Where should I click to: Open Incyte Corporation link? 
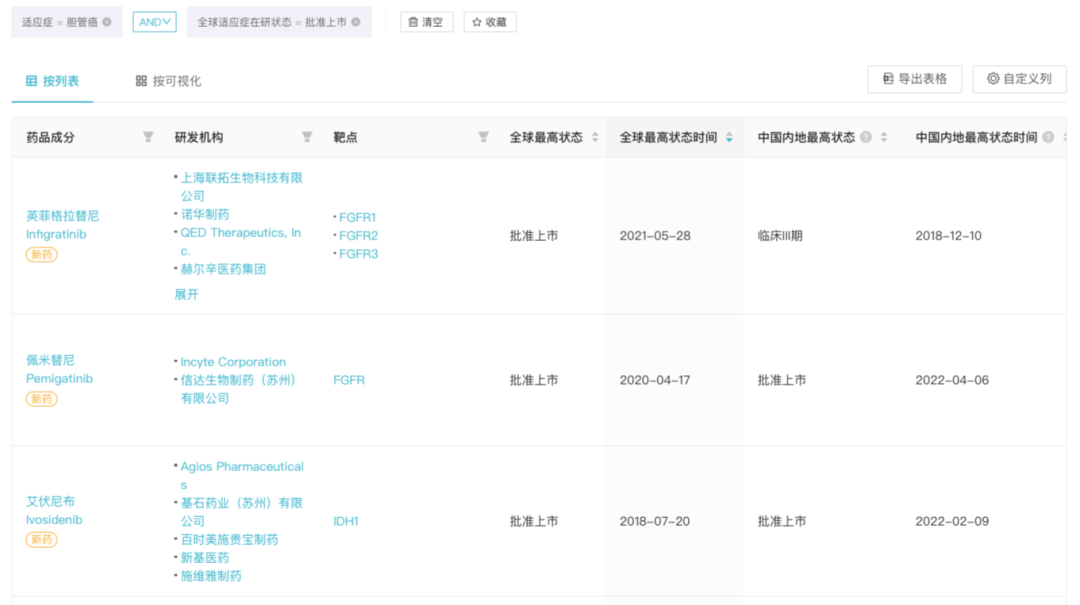tap(233, 362)
